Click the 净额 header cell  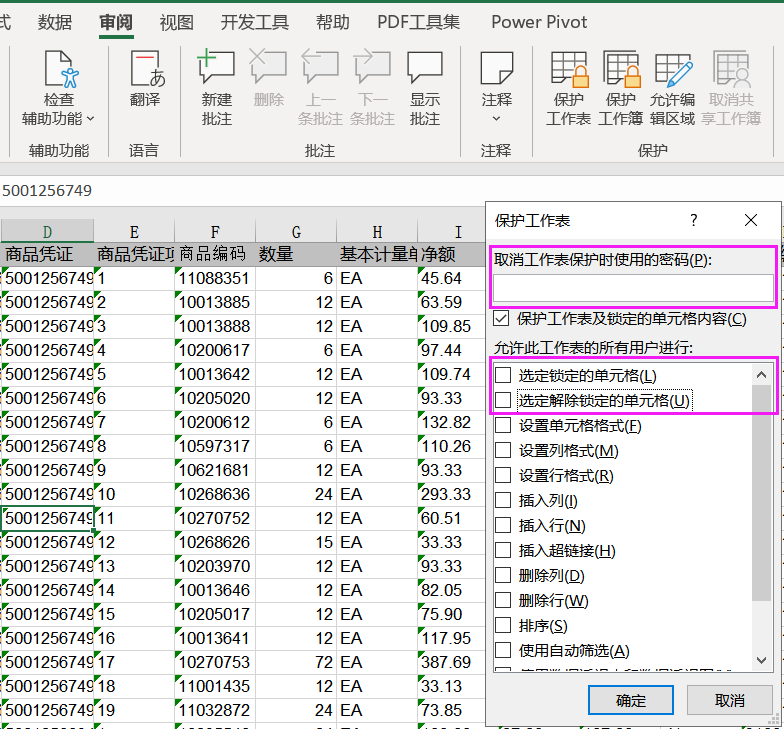[x=452, y=254]
